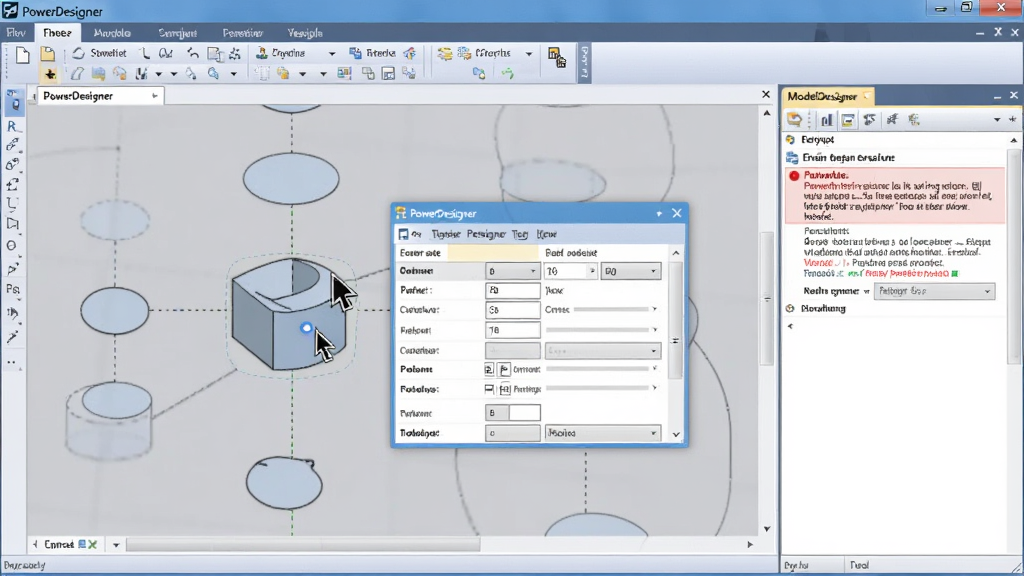Open the last dropdown in the Oaliner row
Image resolution: width=1024 pixels, height=576 pixels.
pyautogui.click(x=631, y=271)
